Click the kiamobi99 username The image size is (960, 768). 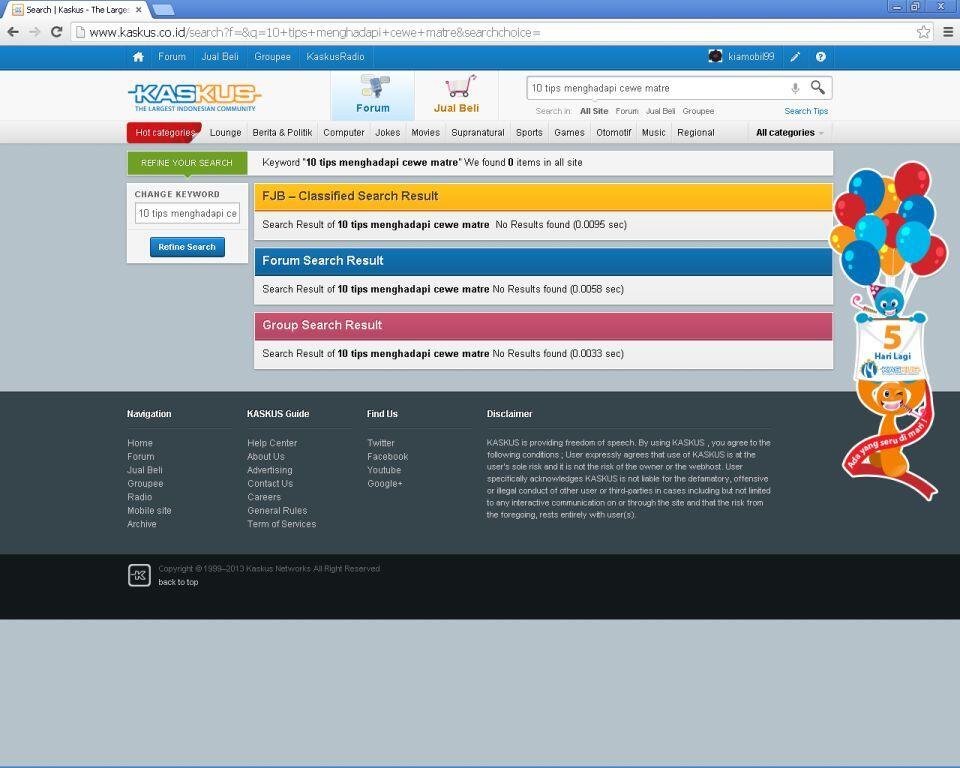coord(751,57)
